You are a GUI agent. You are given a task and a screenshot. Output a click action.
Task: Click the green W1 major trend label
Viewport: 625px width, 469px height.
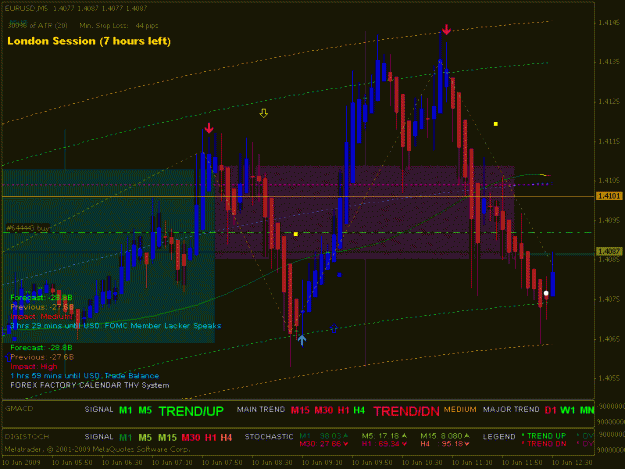tap(568, 410)
